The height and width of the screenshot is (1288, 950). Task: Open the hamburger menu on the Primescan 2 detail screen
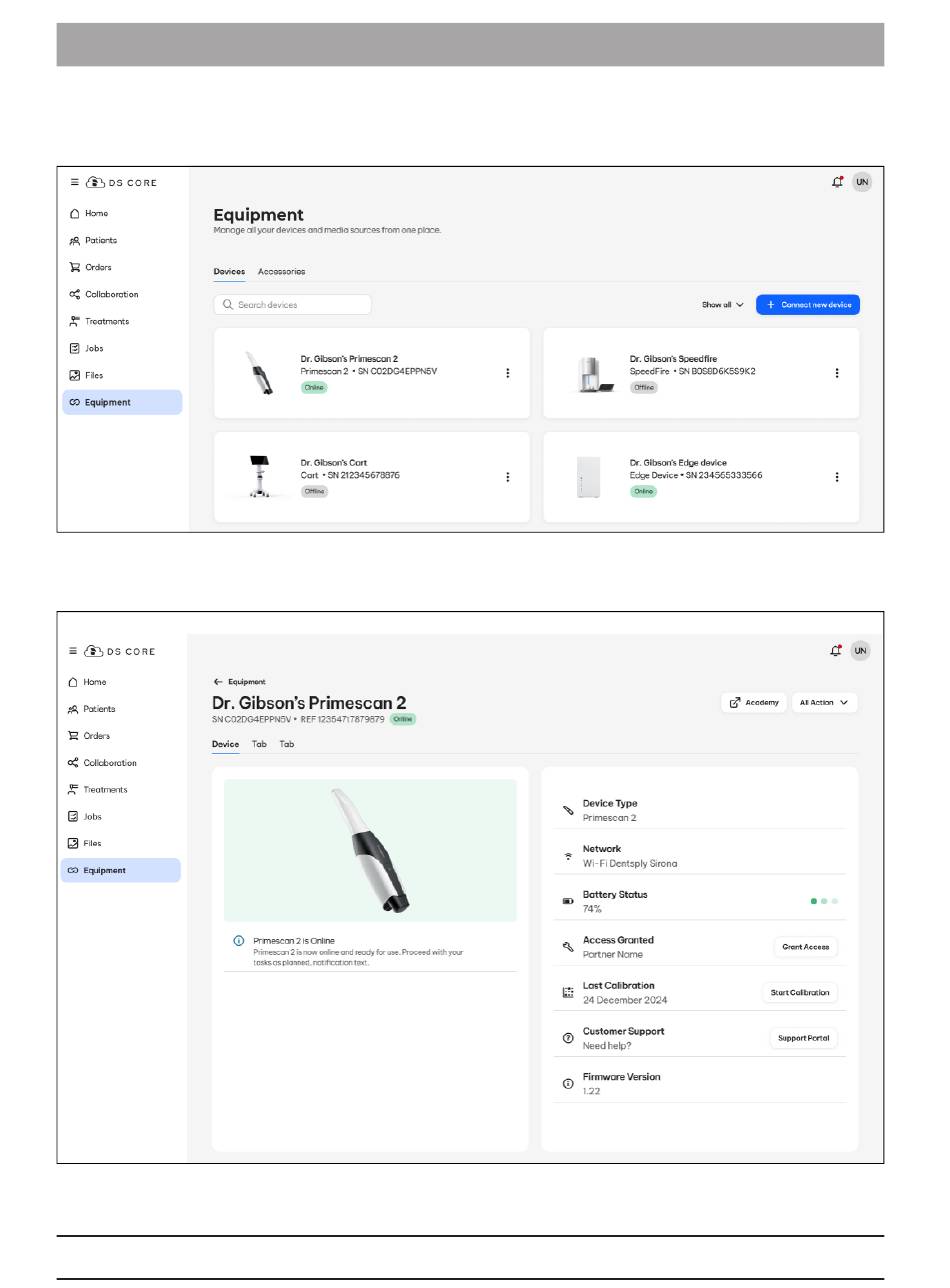pos(73,651)
